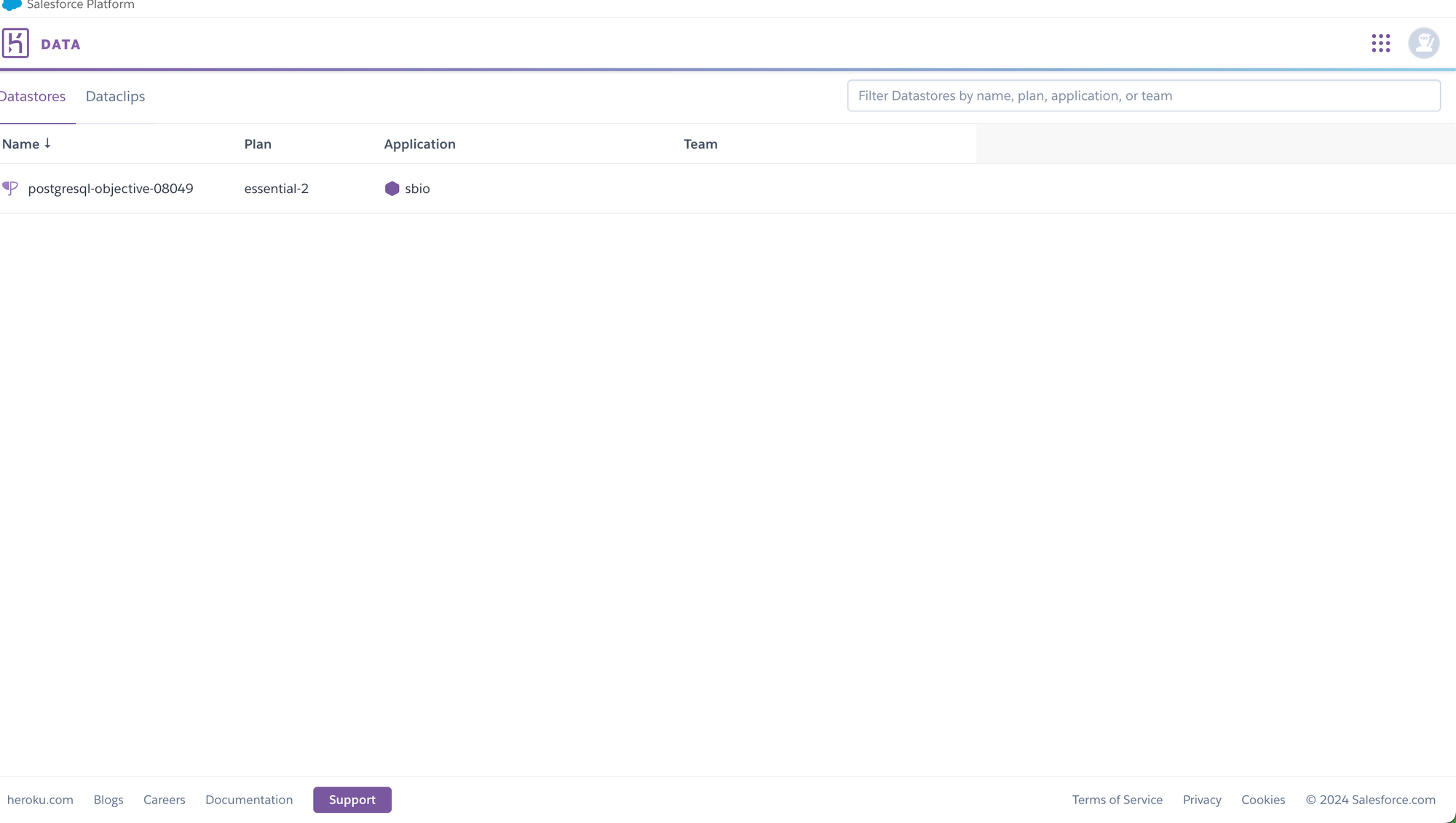Switch to the Datastores tab
This screenshot has width=1456, height=823.
(x=34, y=97)
